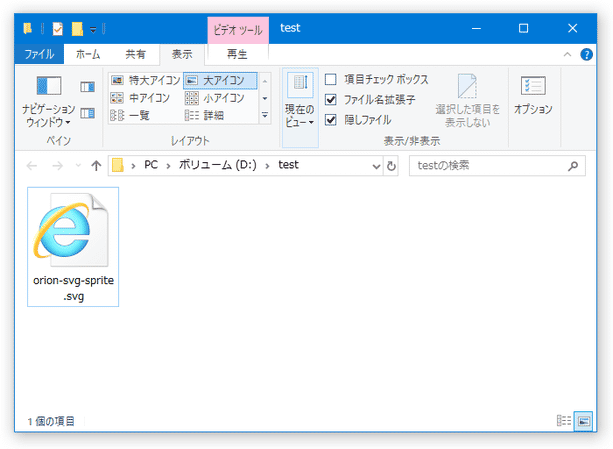Select the 表示 ribbon tab
The height and width of the screenshot is (449, 613).
click(x=182, y=54)
